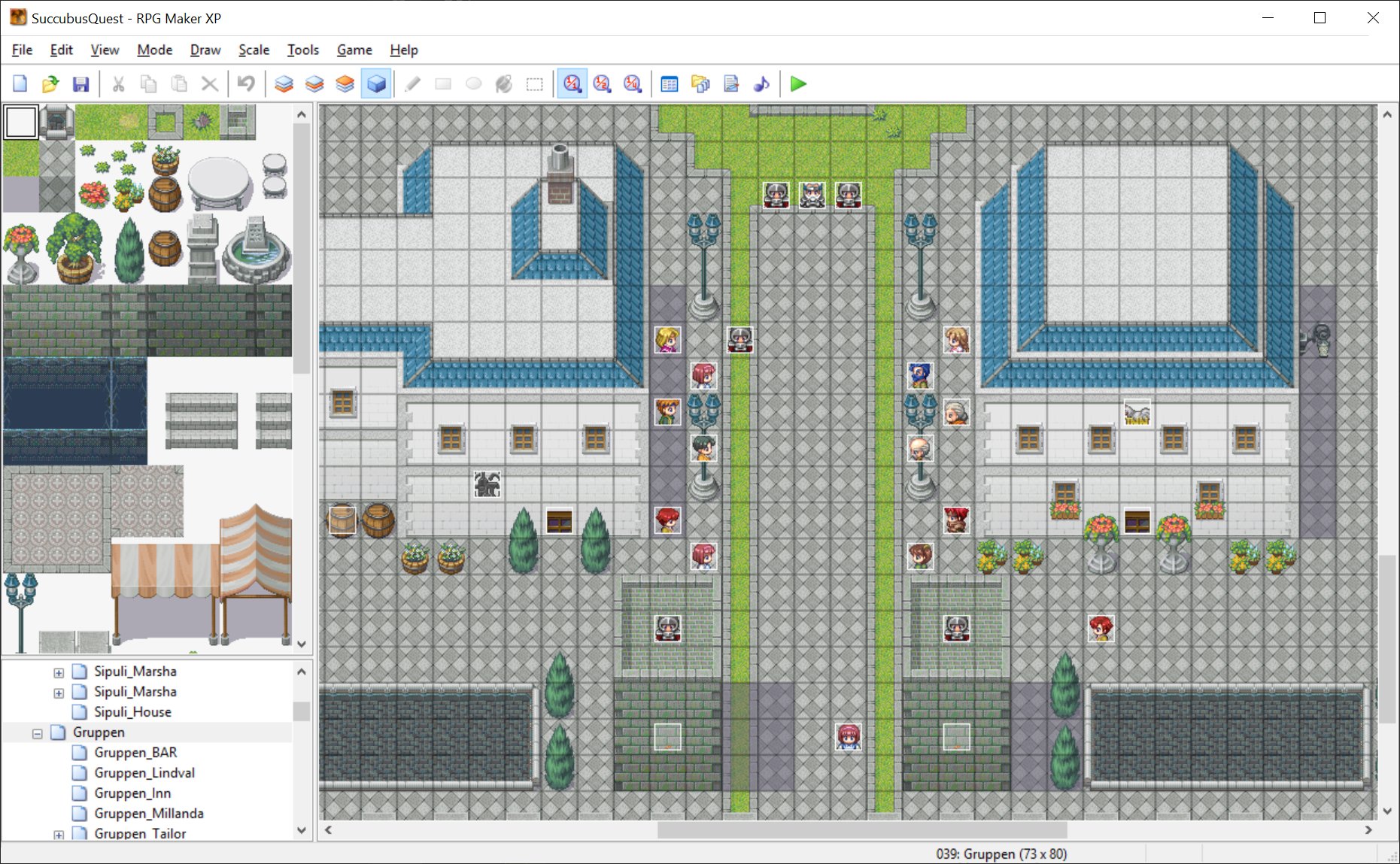Open the File menu
Image resolution: width=1400 pixels, height=864 pixels.
22,50
